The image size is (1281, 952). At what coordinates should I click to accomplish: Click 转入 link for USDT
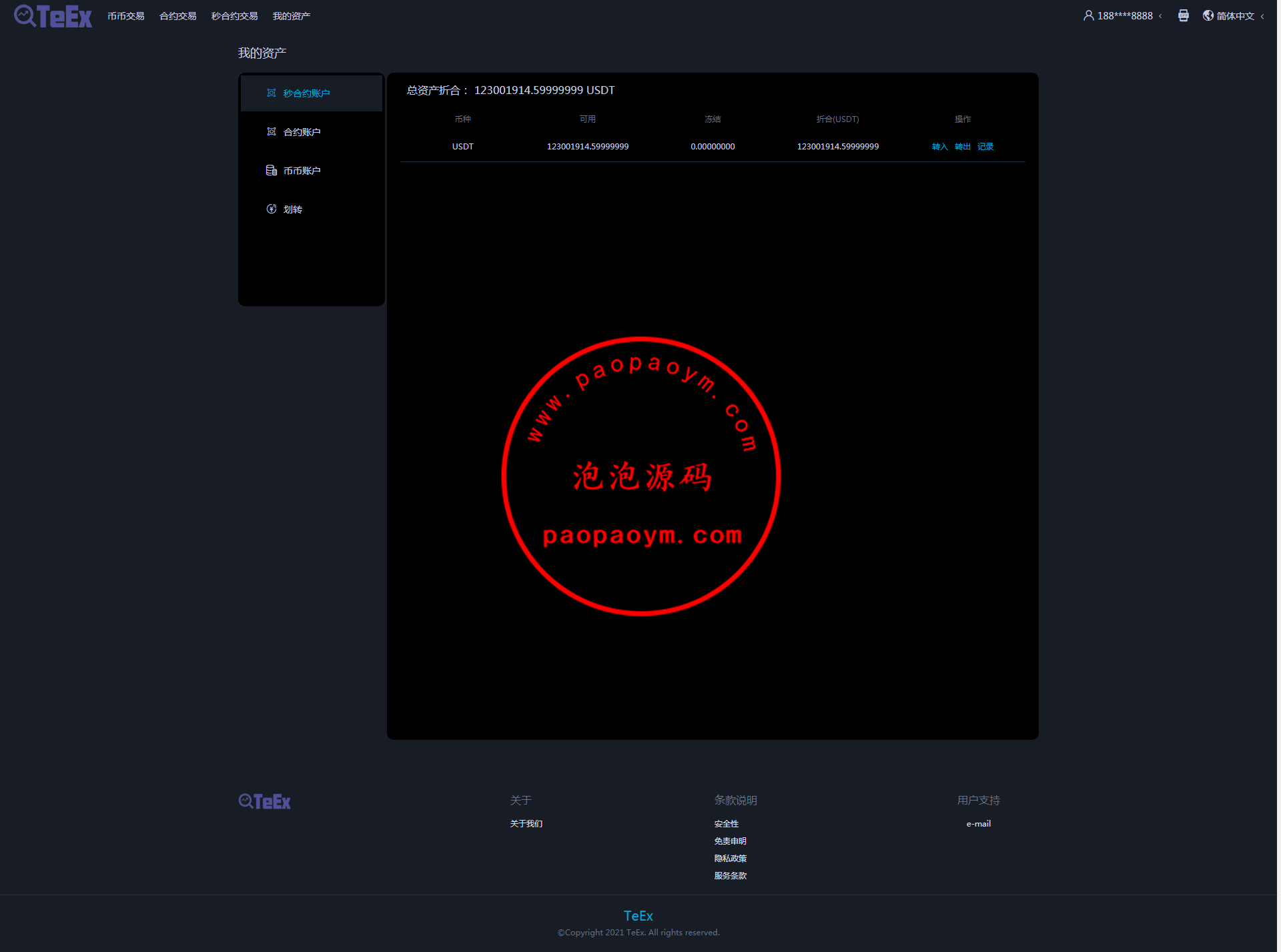coord(939,147)
